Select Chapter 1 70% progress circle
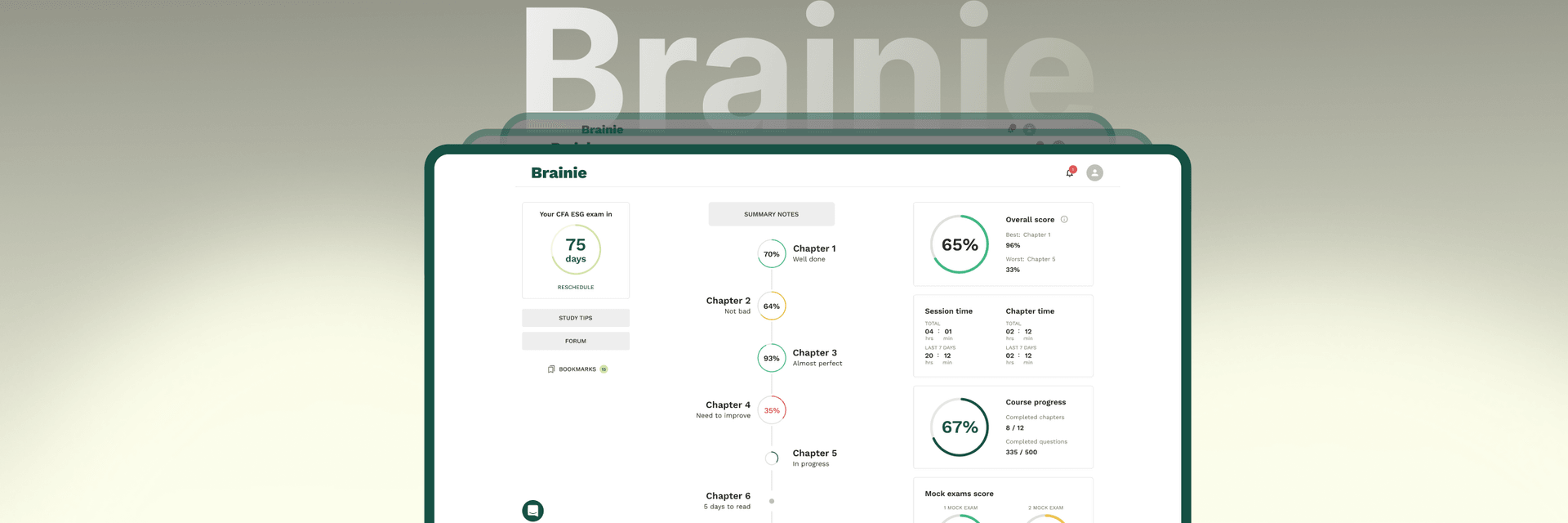 [772, 254]
